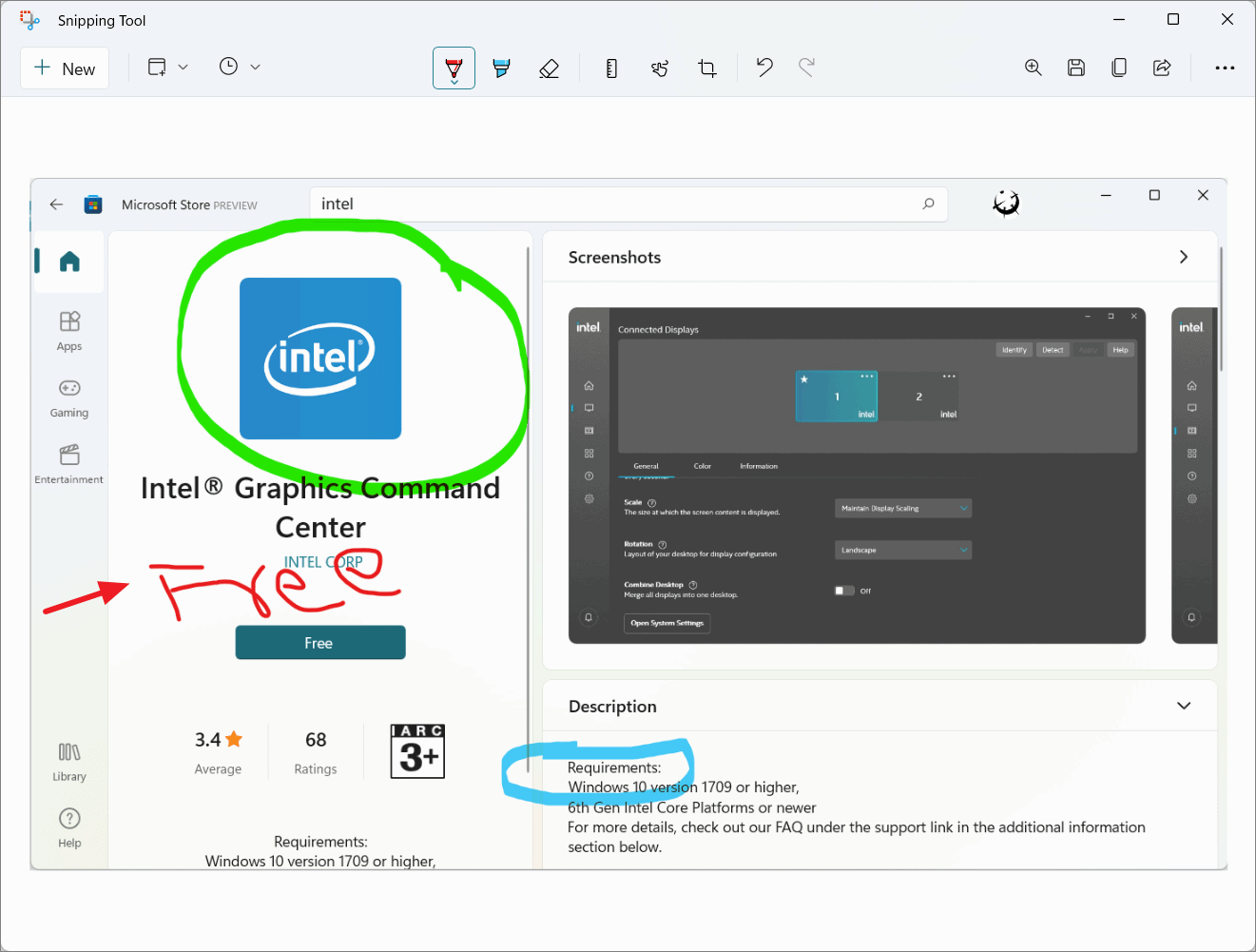Undo the last annotation
The image size is (1256, 952).
[x=764, y=68]
